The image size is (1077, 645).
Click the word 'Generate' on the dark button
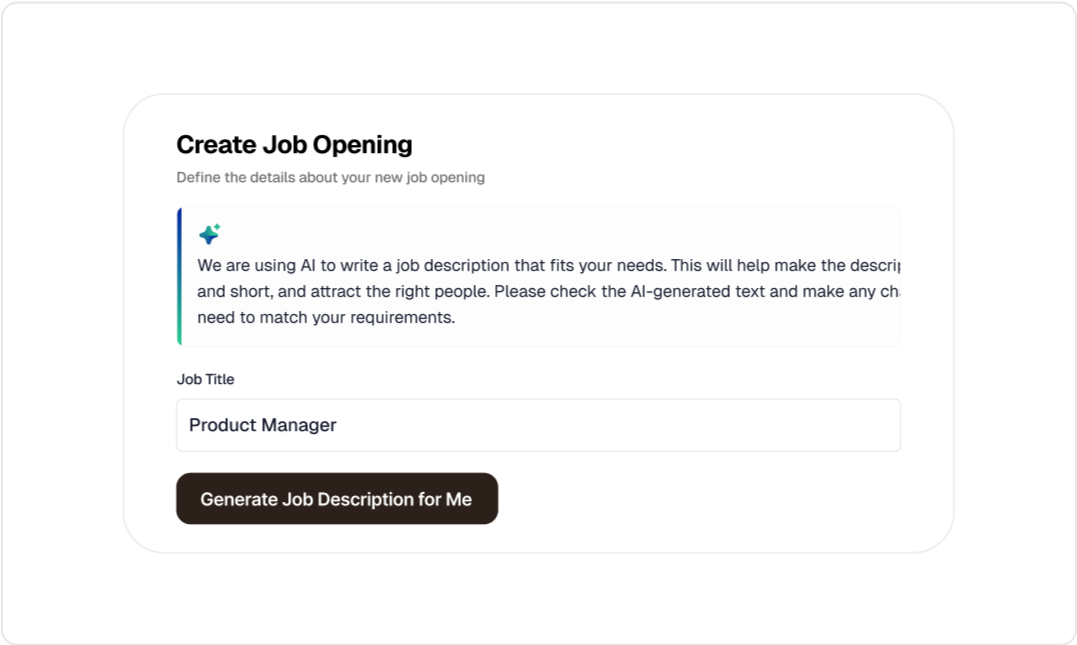pos(238,499)
